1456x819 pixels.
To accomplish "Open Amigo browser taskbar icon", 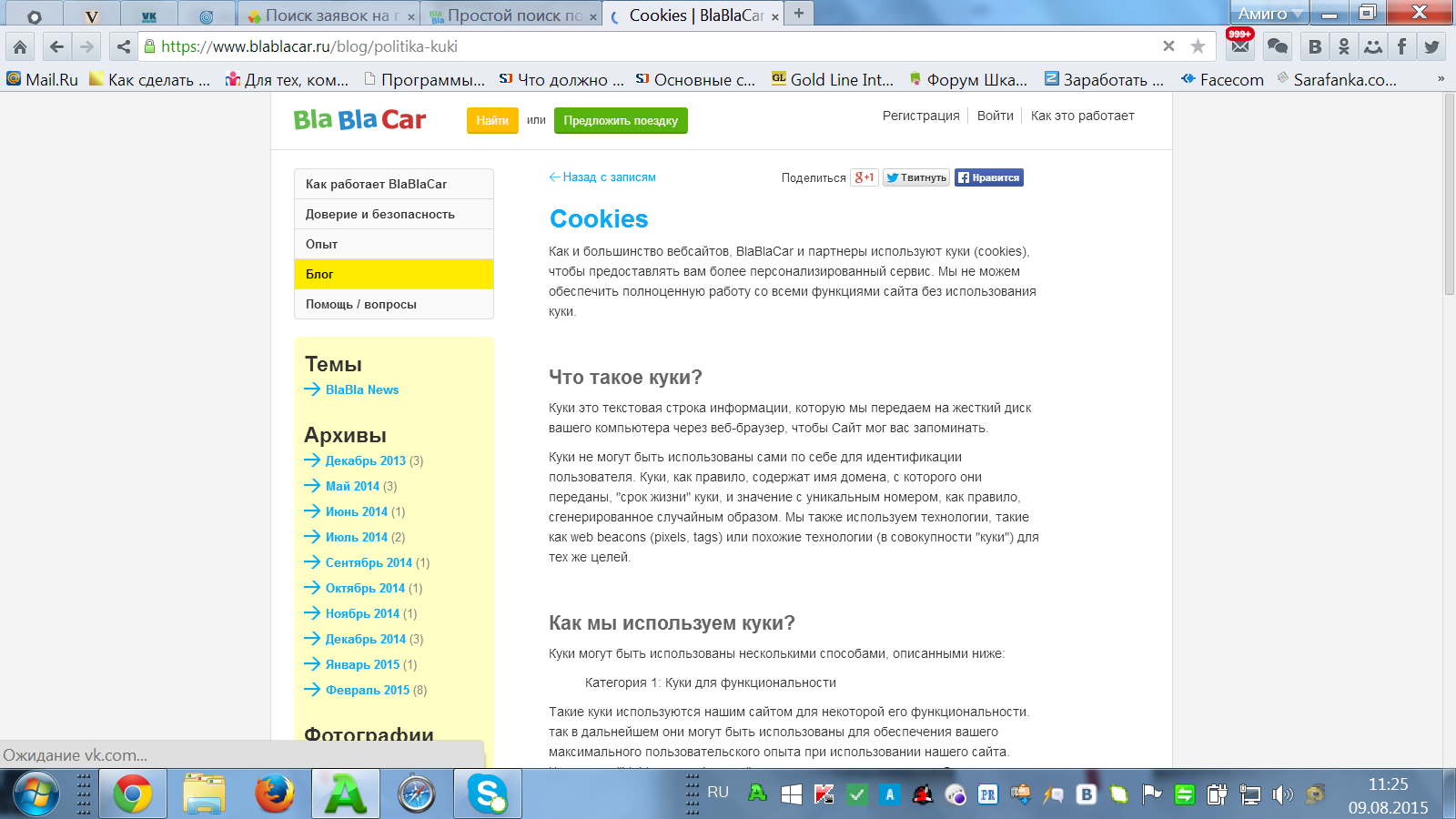I will tap(346, 794).
